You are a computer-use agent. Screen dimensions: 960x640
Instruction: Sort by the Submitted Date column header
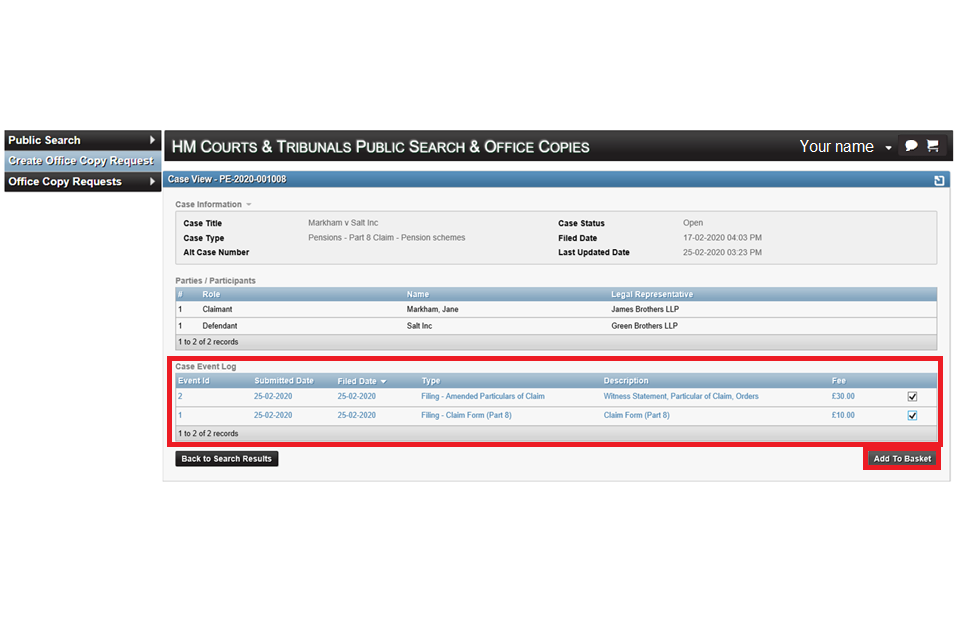[284, 381]
